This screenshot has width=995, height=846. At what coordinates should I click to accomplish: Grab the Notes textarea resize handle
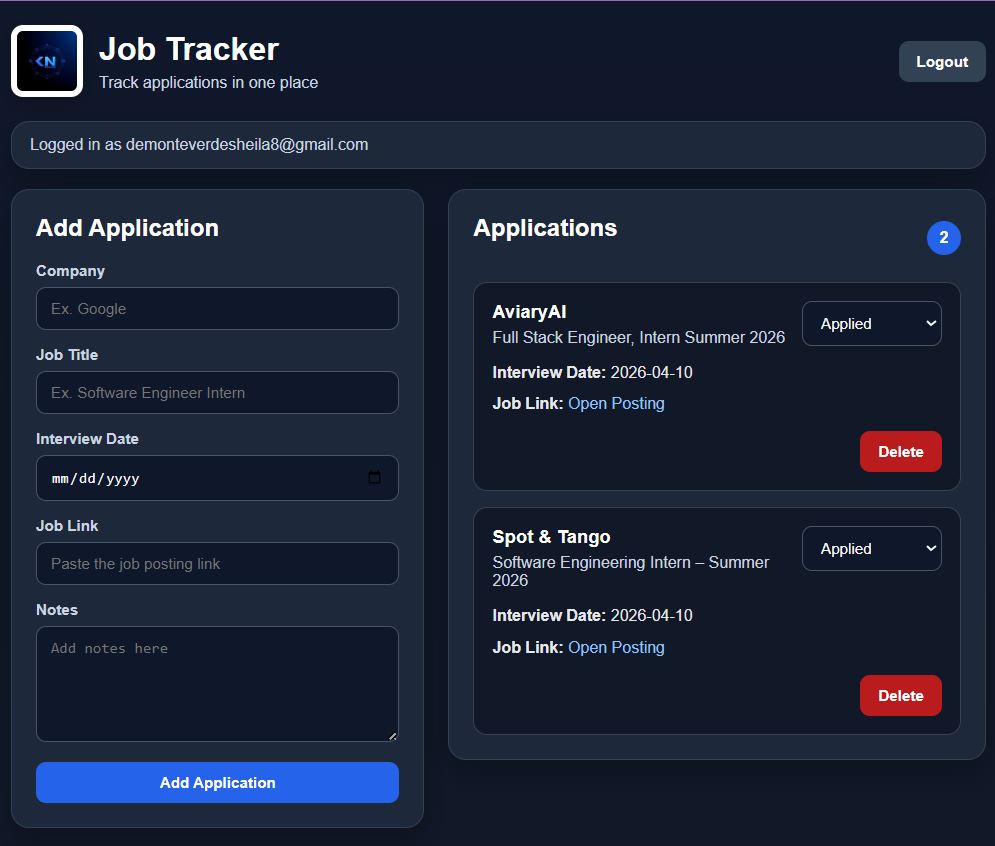393,736
